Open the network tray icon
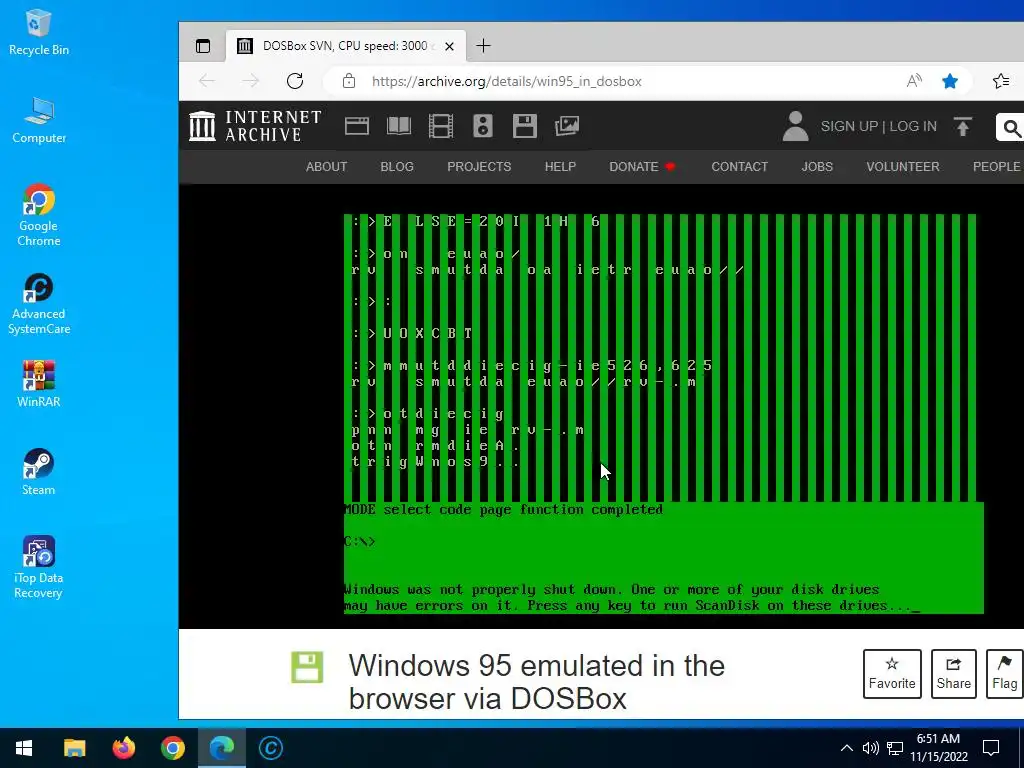The image size is (1024, 768). 895,748
